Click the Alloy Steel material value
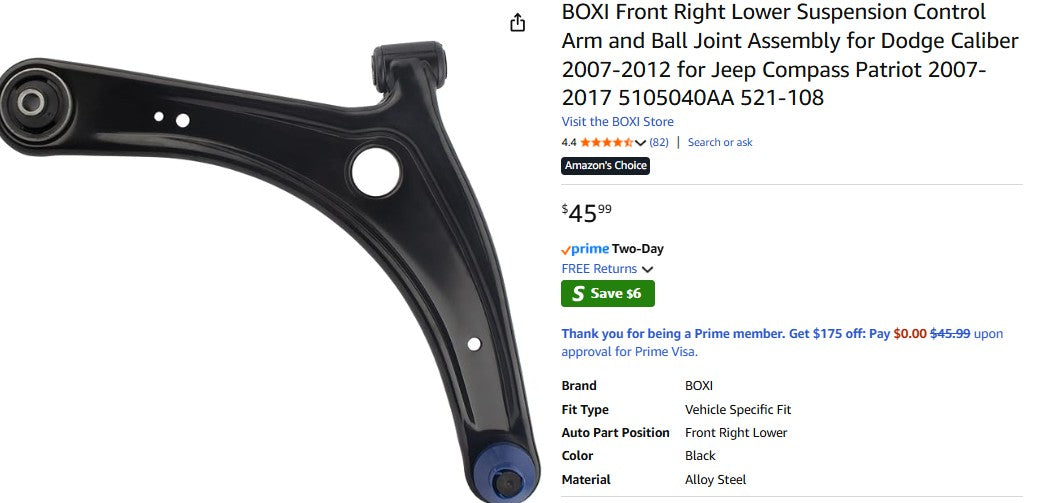Screen dimensions: 1039x503 [x=716, y=480]
